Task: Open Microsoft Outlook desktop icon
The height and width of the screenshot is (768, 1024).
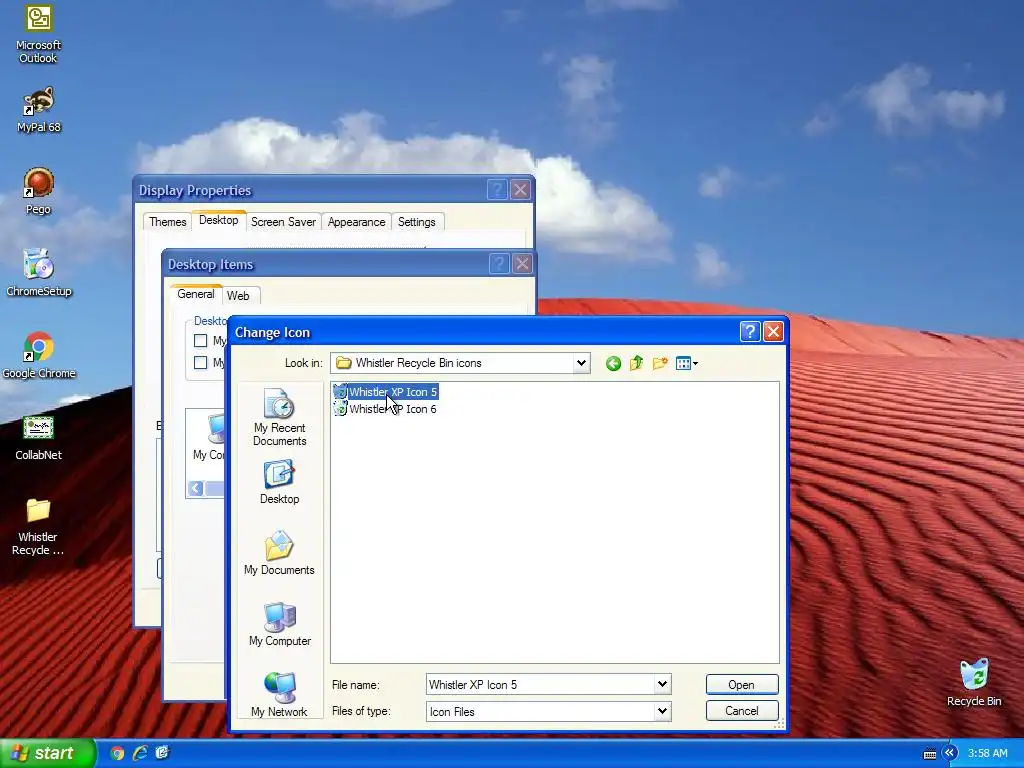Action: click(39, 35)
